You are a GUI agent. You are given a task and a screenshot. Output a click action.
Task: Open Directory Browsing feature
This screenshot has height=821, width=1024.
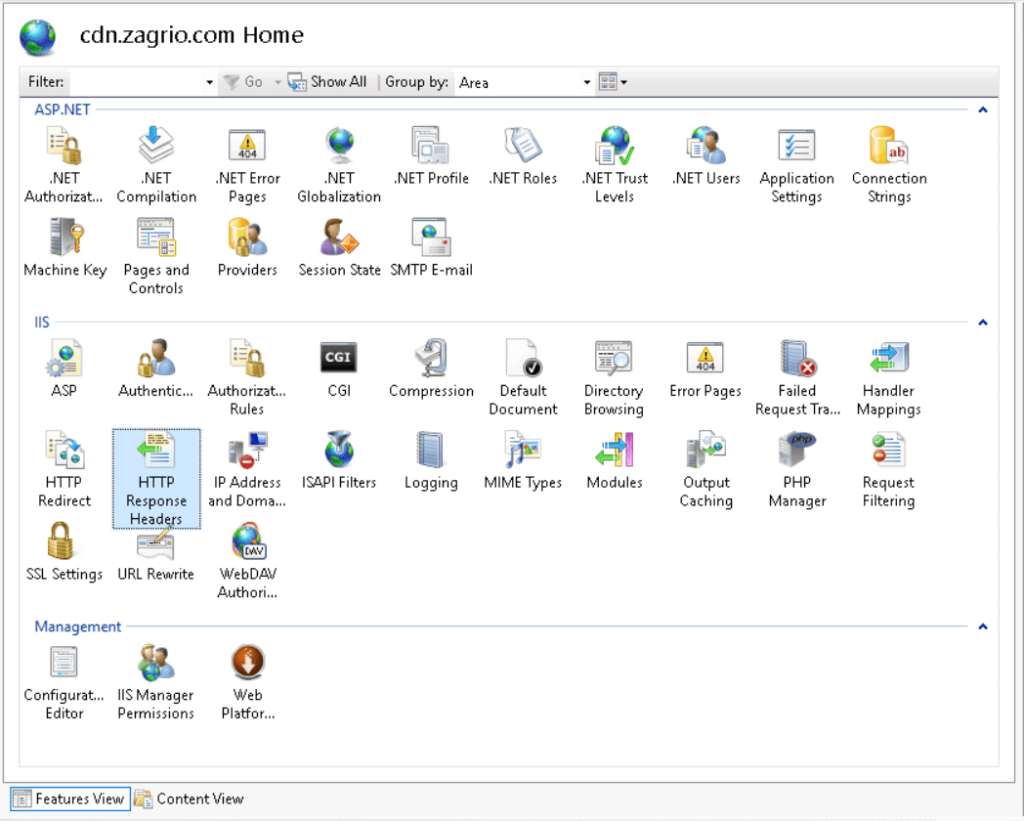point(614,378)
